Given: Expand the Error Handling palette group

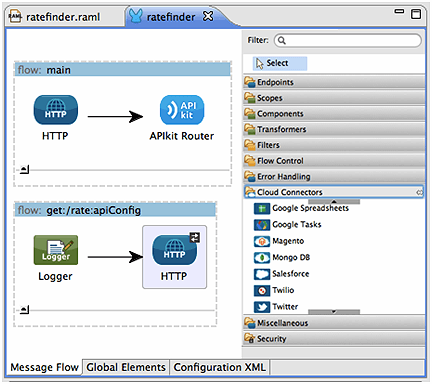Looking at the screenshot, I should click(x=334, y=176).
